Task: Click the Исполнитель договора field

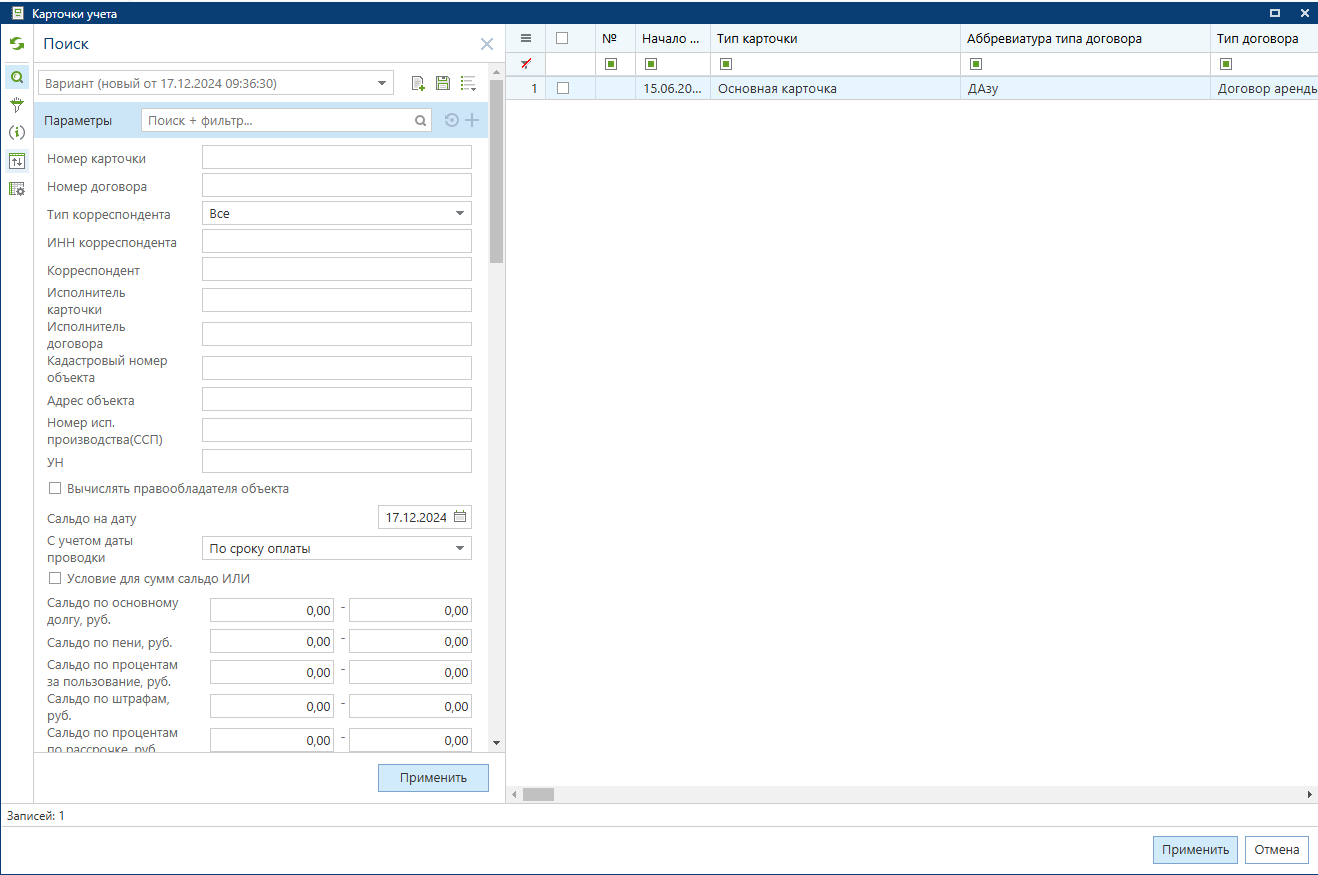Action: [x=337, y=334]
